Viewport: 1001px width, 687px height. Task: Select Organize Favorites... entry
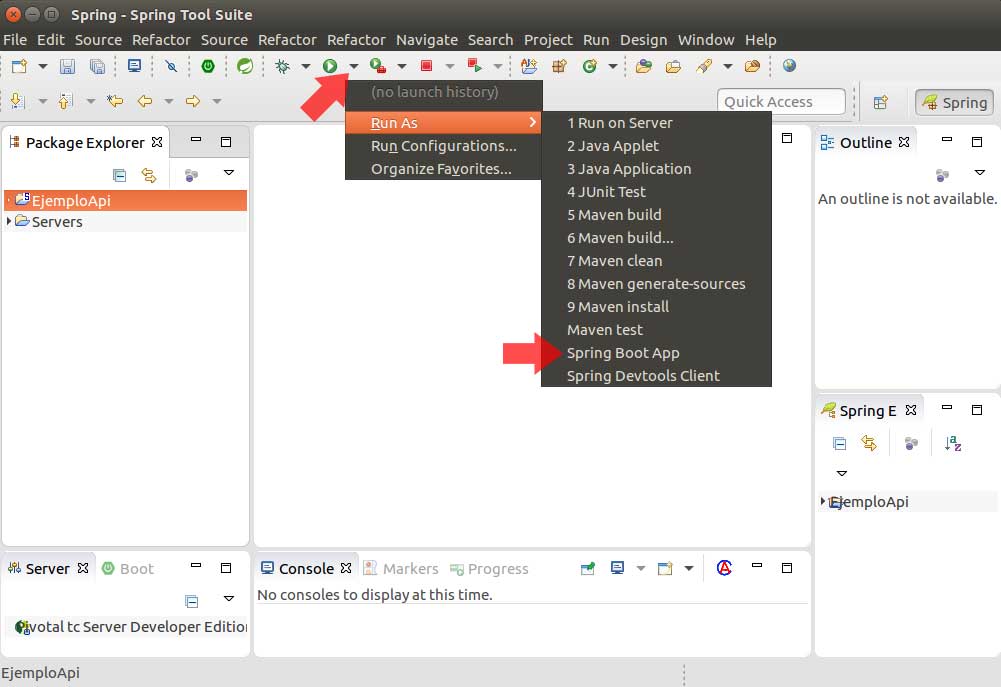coord(443,169)
